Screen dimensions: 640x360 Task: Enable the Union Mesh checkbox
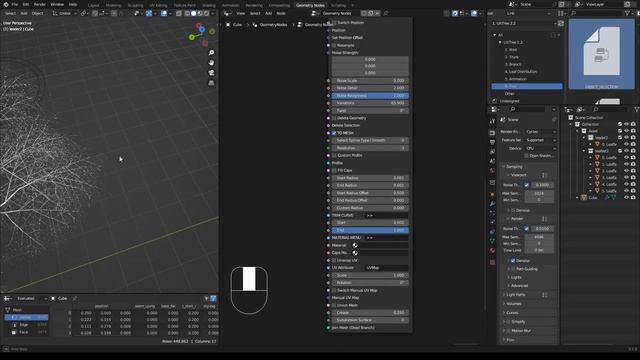tap(334, 305)
